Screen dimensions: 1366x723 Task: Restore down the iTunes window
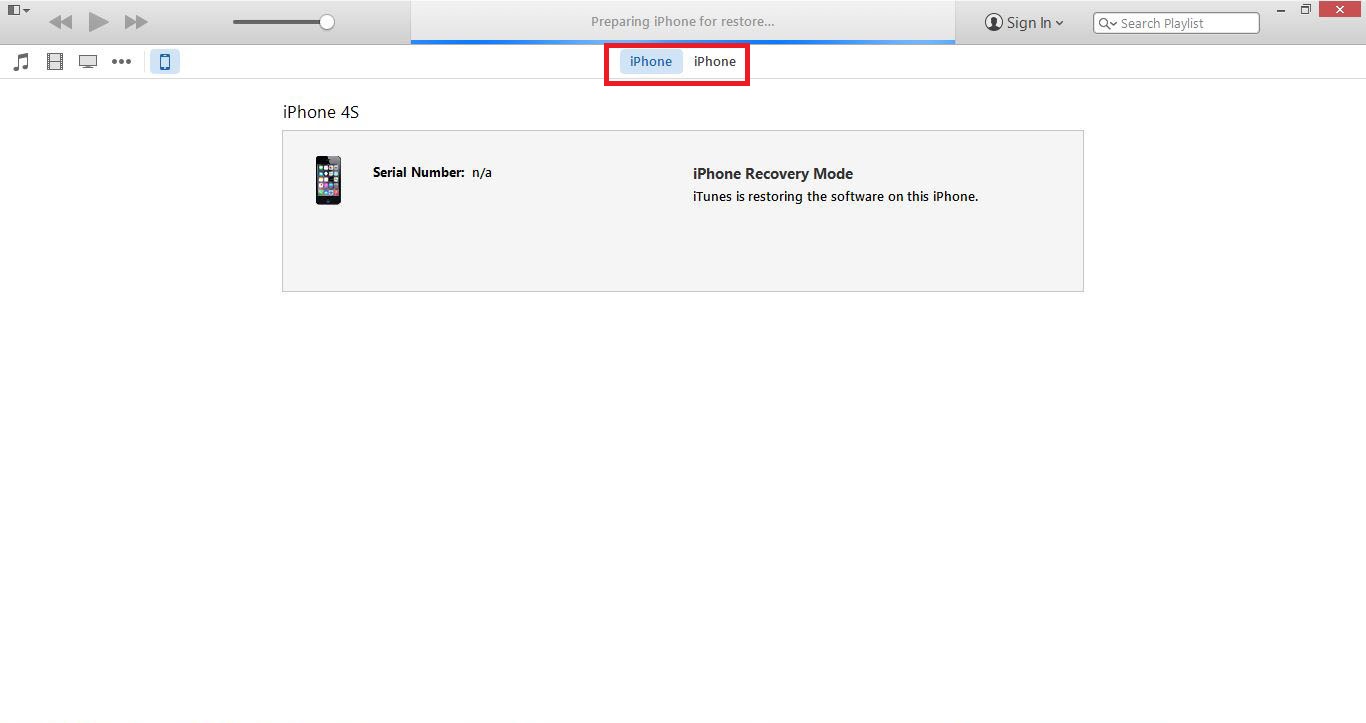click(1306, 9)
